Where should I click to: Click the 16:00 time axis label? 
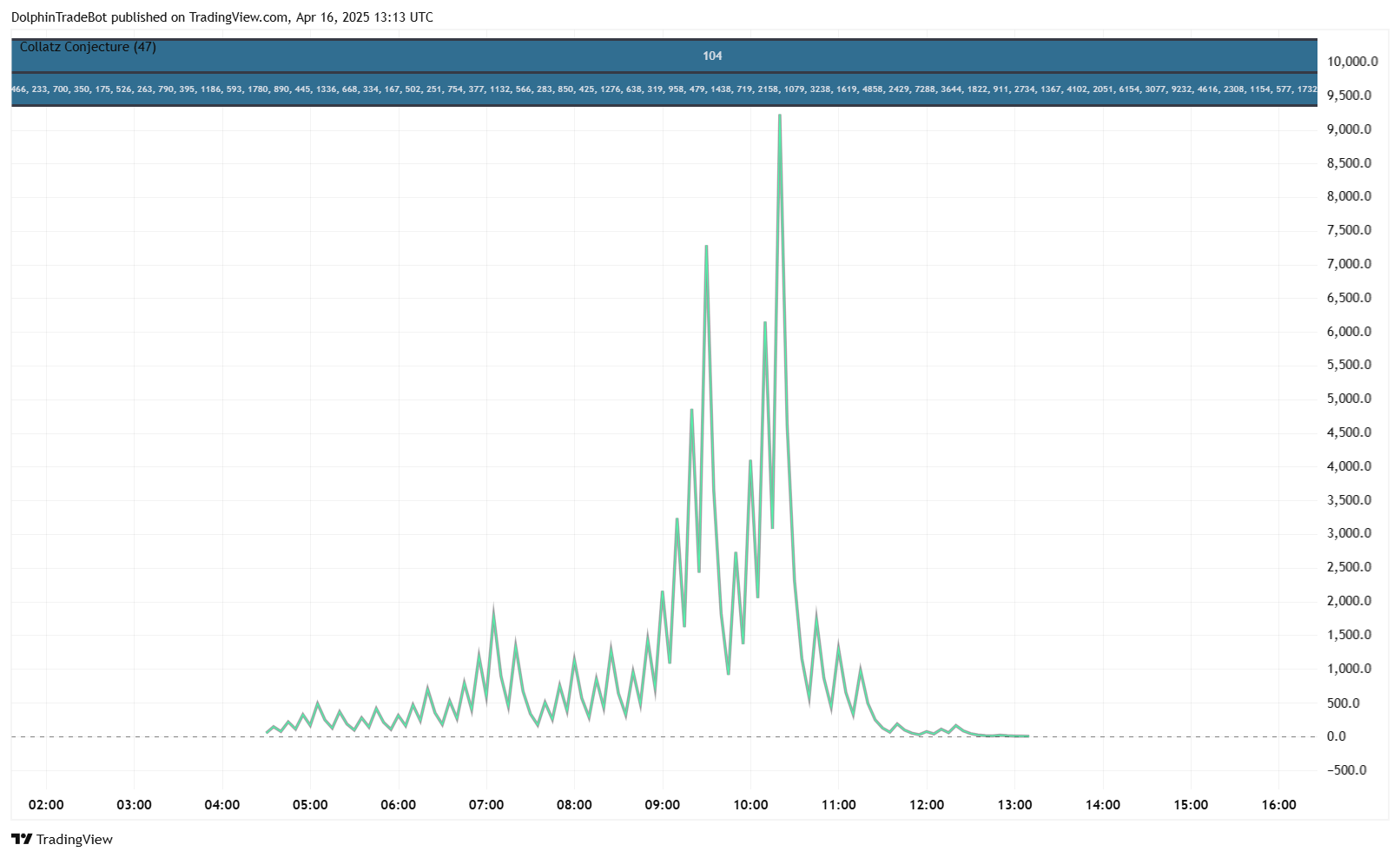pyautogui.click(x=1278, y=805)
